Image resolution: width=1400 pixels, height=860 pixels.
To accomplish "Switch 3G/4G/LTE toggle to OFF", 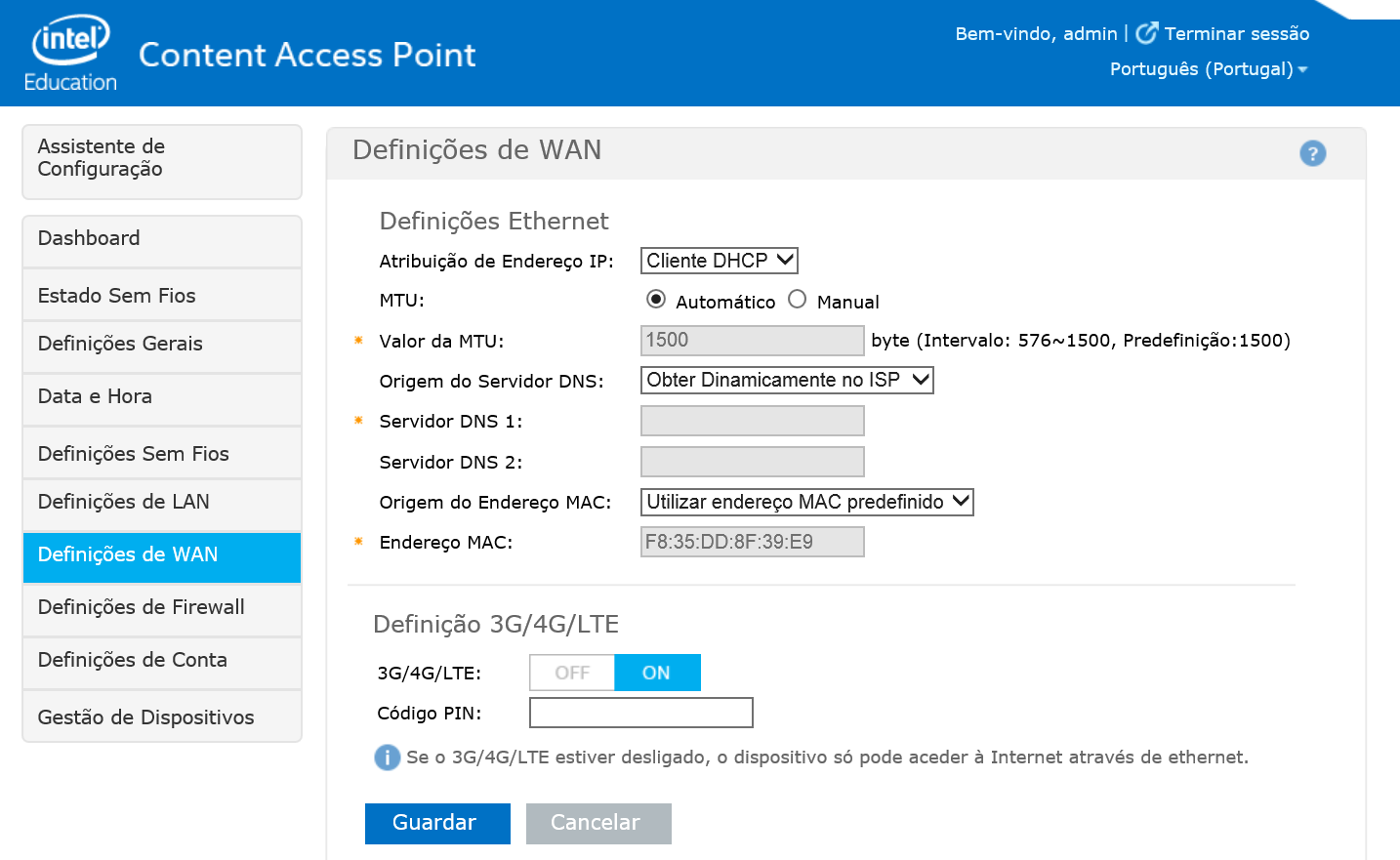I will point(572,673).
